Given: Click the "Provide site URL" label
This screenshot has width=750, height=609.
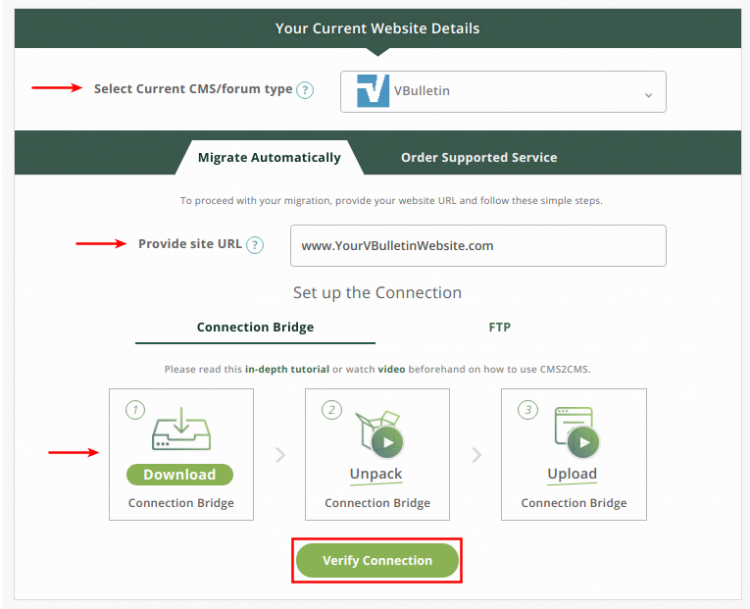Looking at the screenshot, I should tap(190, 244).
